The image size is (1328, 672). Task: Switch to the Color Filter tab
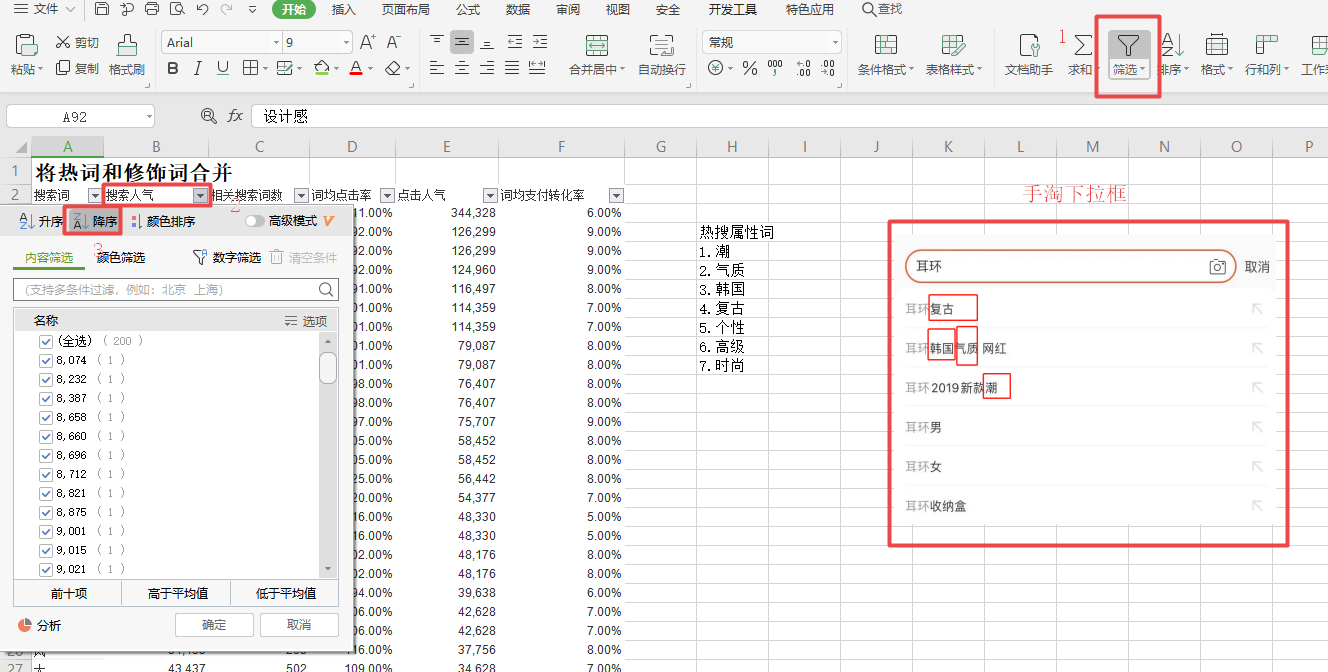[x=121, y=258]
